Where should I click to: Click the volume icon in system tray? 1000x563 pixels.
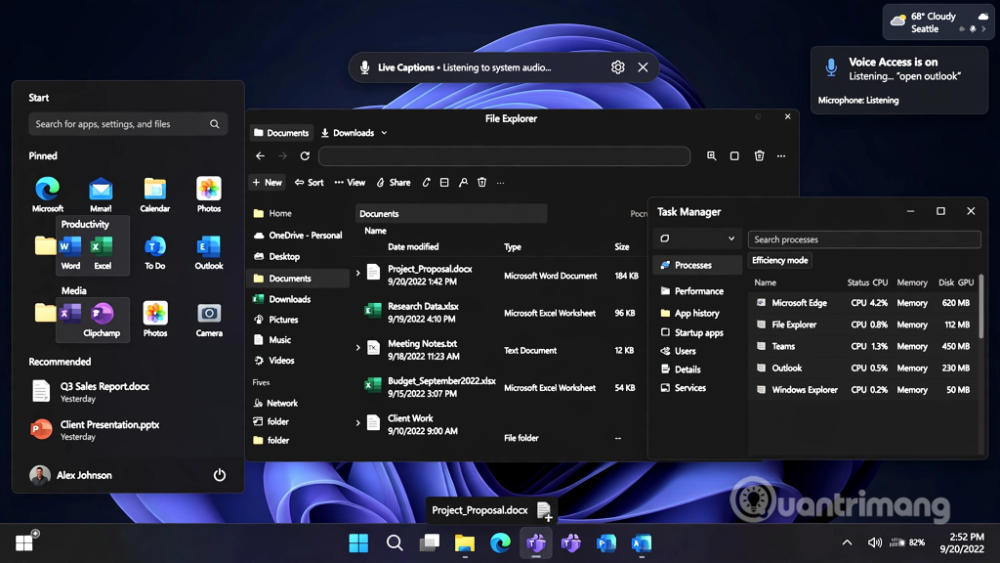tap(874, 543)
